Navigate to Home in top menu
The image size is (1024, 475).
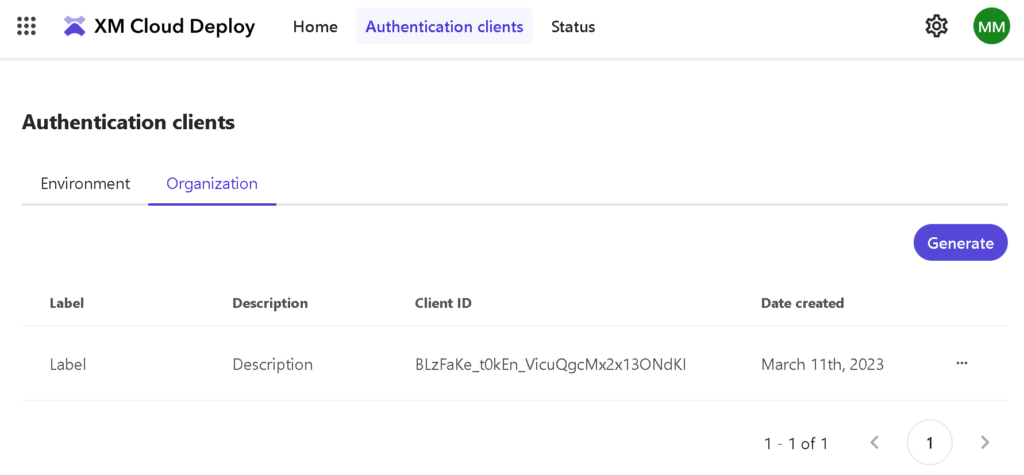pyautogui.click(x=315, y=27)
